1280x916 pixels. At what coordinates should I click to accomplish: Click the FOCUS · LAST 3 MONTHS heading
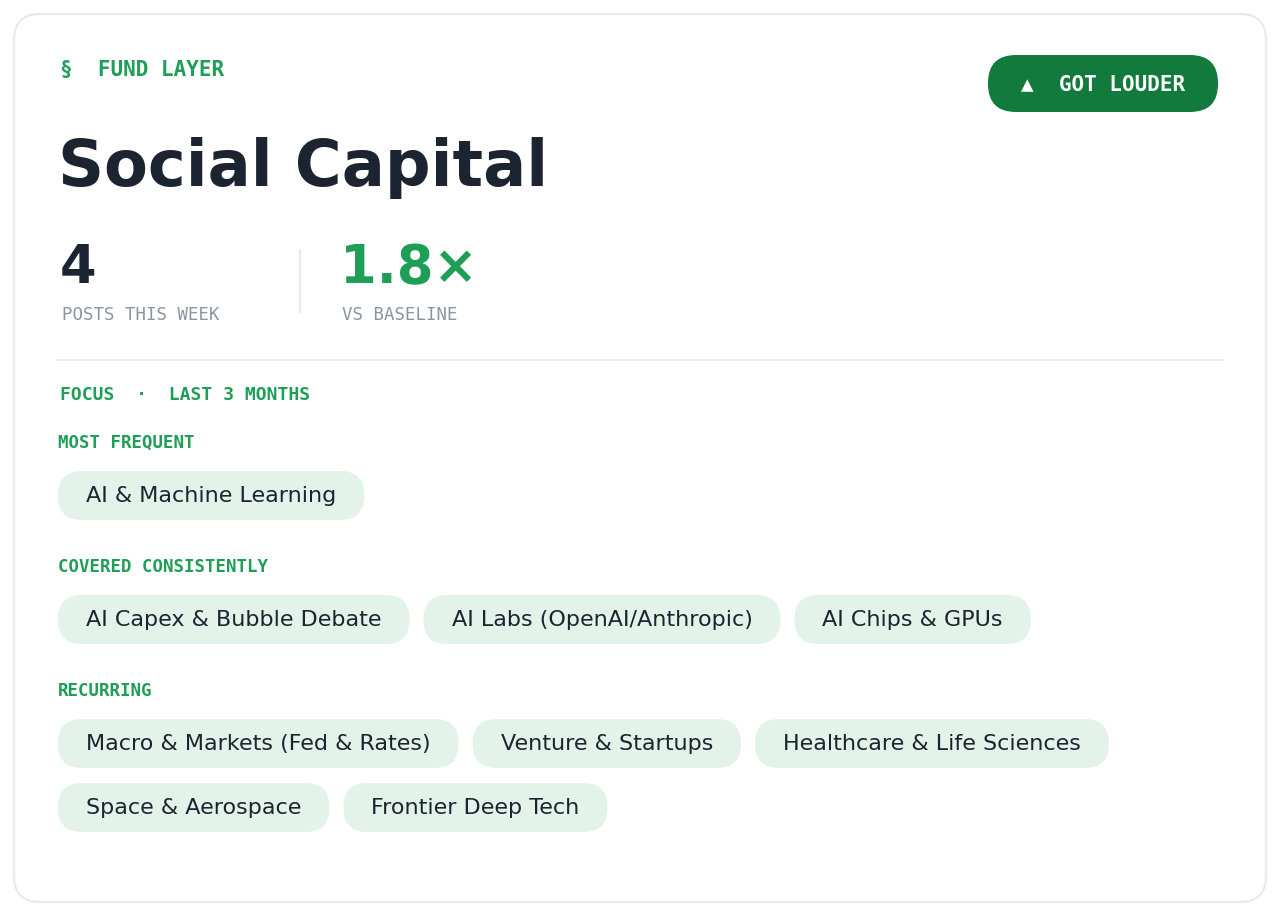[x=185, y=395]
